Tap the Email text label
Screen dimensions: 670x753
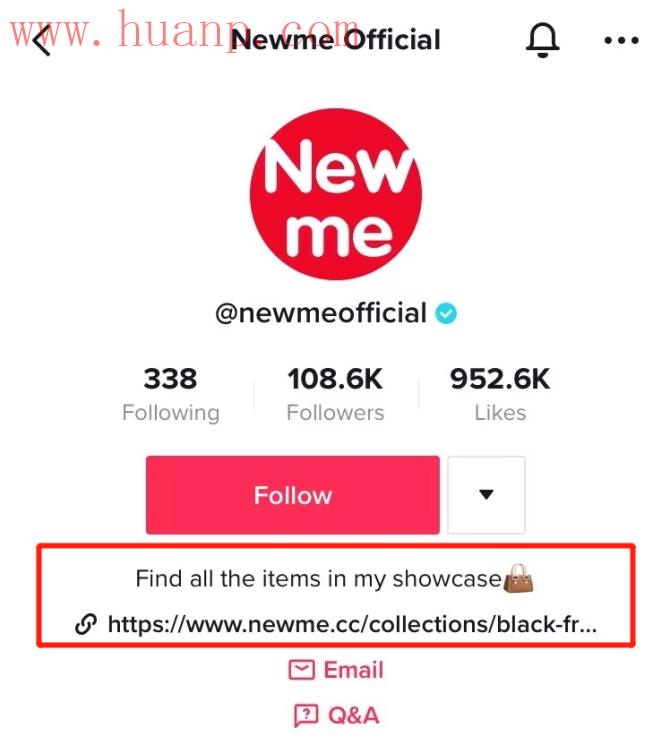tap(353, 669)
